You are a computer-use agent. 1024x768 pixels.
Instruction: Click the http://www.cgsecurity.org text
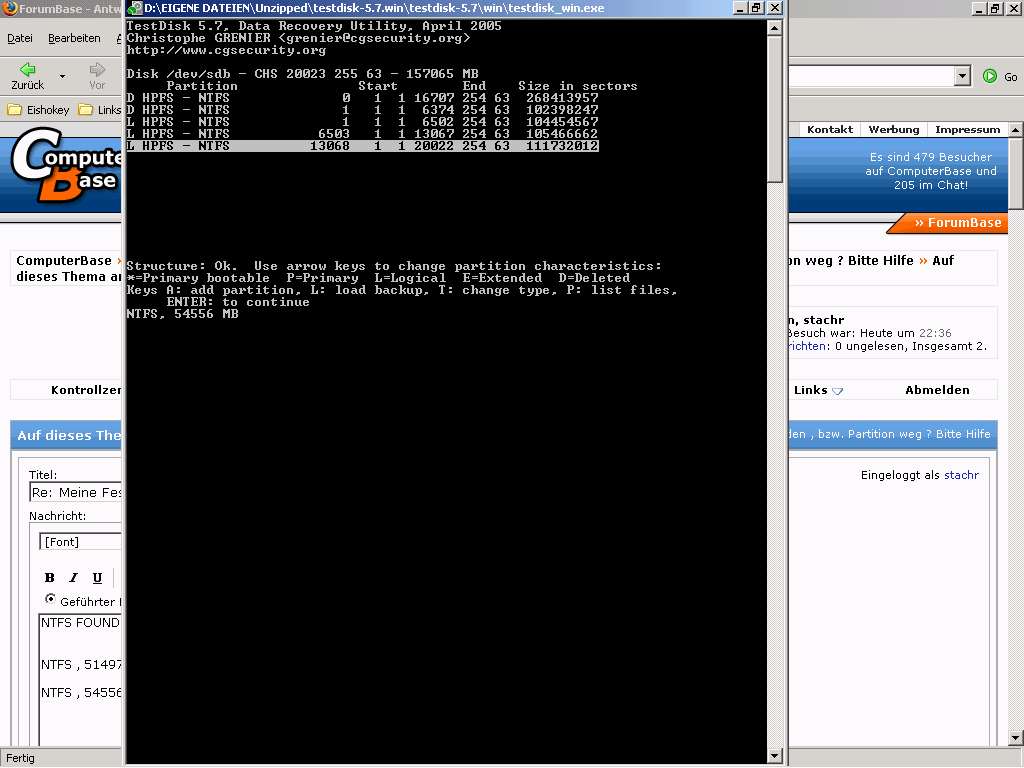[x=226, y=50]
